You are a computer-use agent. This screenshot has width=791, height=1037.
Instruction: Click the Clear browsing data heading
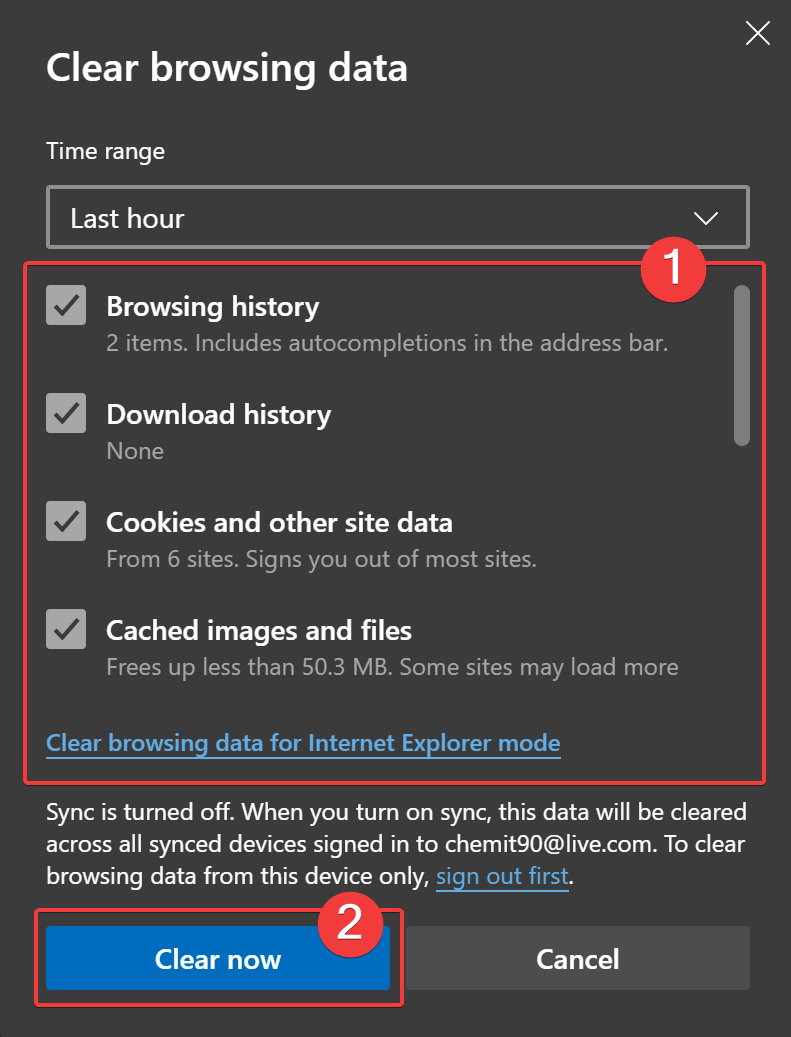(x=227, y=68)
